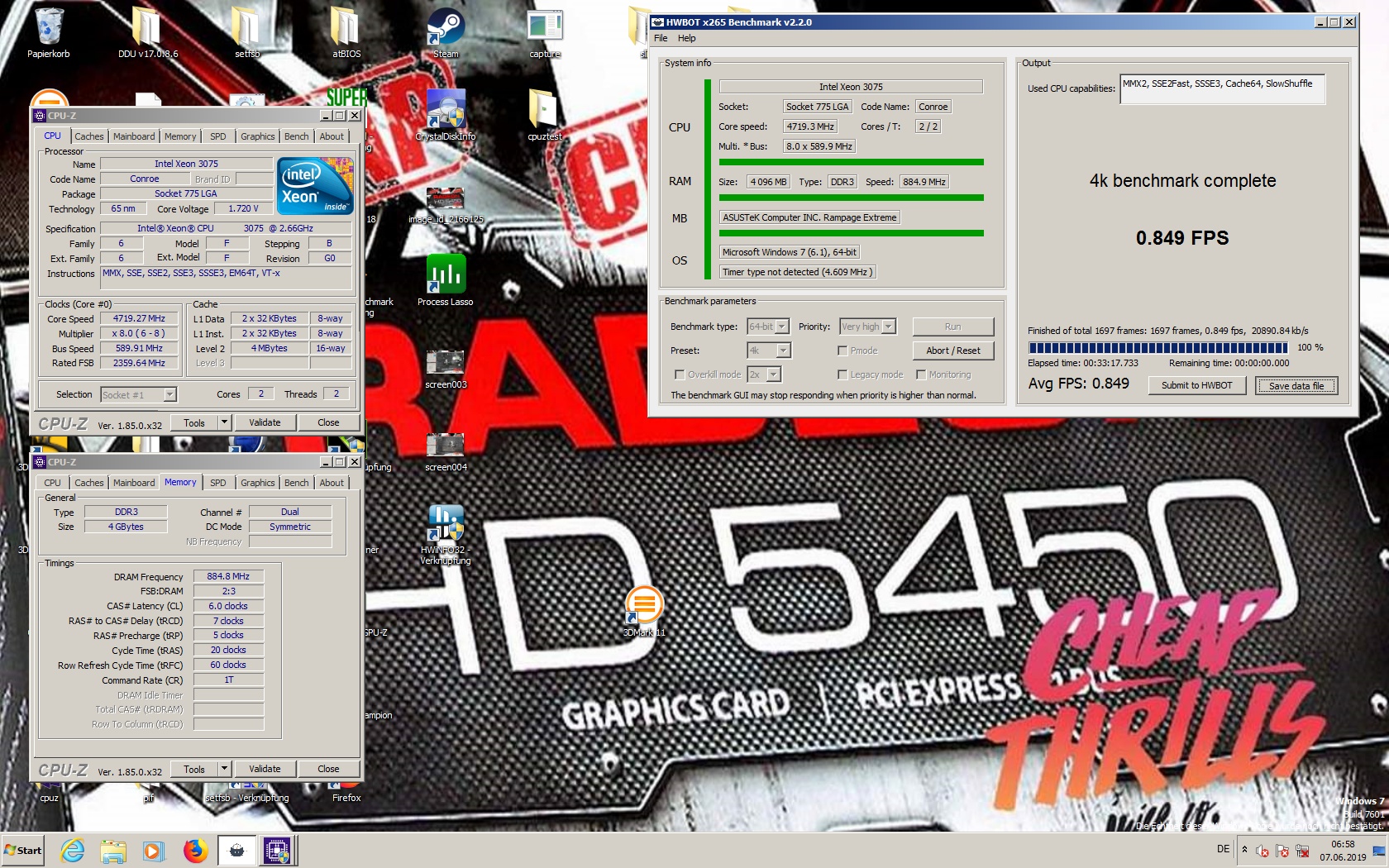Image resolution: width=1389 pixels, height=868 pixels.
Task: Switch to Bench tab in upper CPU-Z
Action: tap(297, 136)
